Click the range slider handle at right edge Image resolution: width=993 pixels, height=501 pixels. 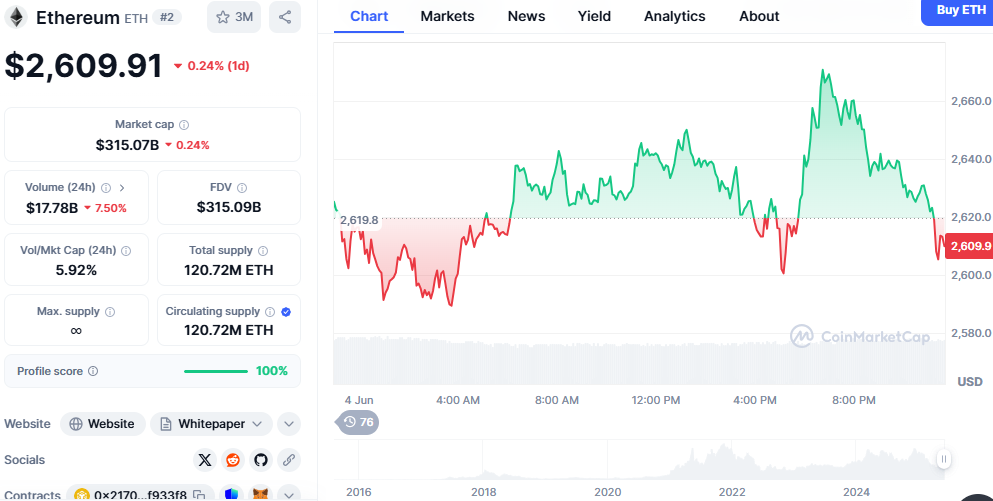click(944, 459)
